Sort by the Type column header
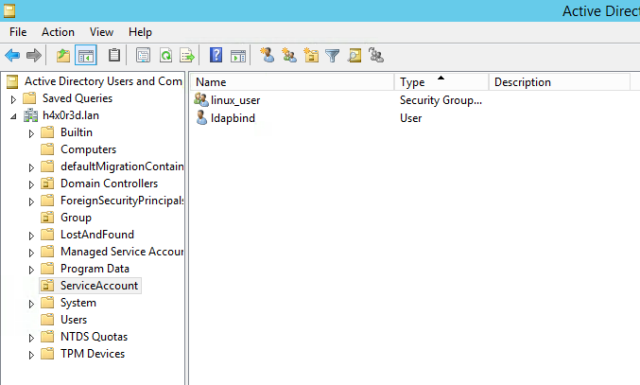This screenshot has width=640, height=385. [442, 82]
